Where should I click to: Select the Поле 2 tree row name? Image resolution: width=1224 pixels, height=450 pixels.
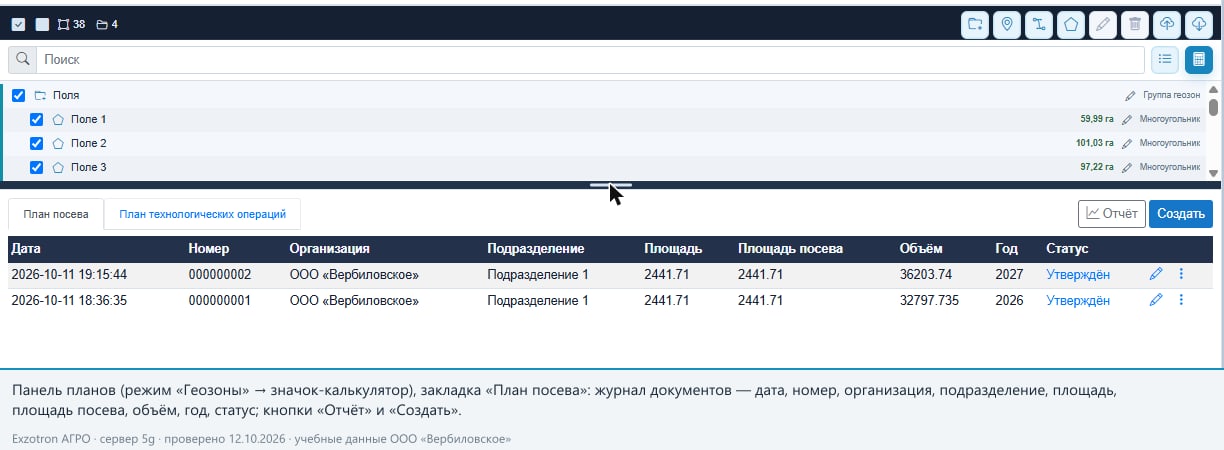pos(88,144)
